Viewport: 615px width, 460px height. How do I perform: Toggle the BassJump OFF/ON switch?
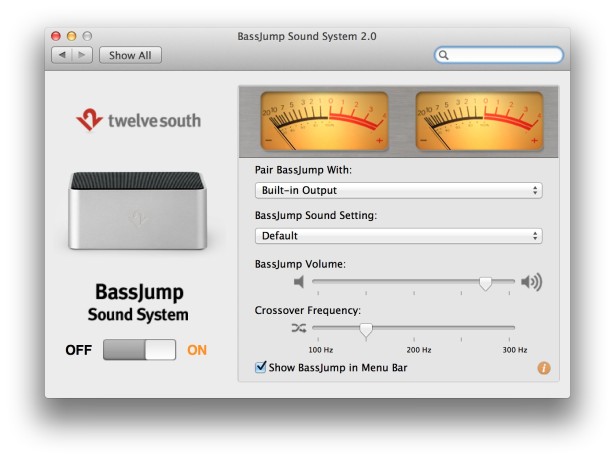click(x=139, y=350)
